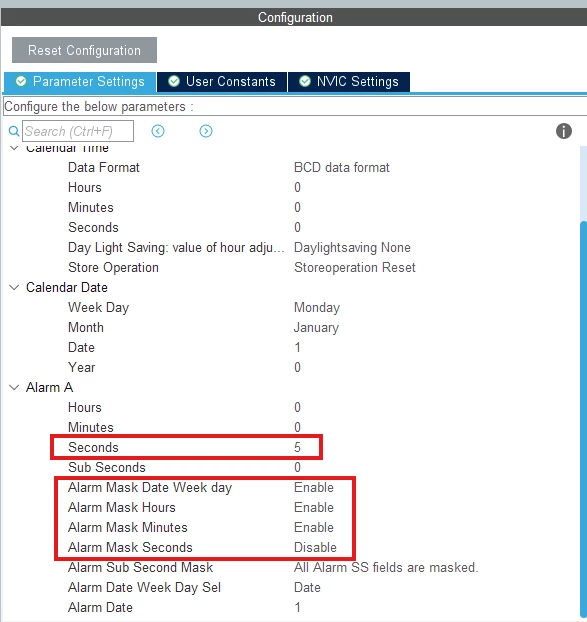Edit the Alarm A Seconds value 5

(297, 447)
